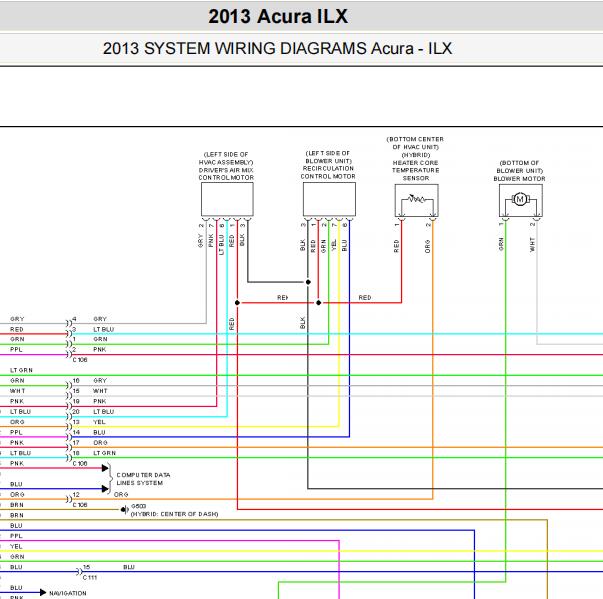Select the pin 18 LT GRN wire label
This screenshot has width=603, height=599.
point(104,453)
